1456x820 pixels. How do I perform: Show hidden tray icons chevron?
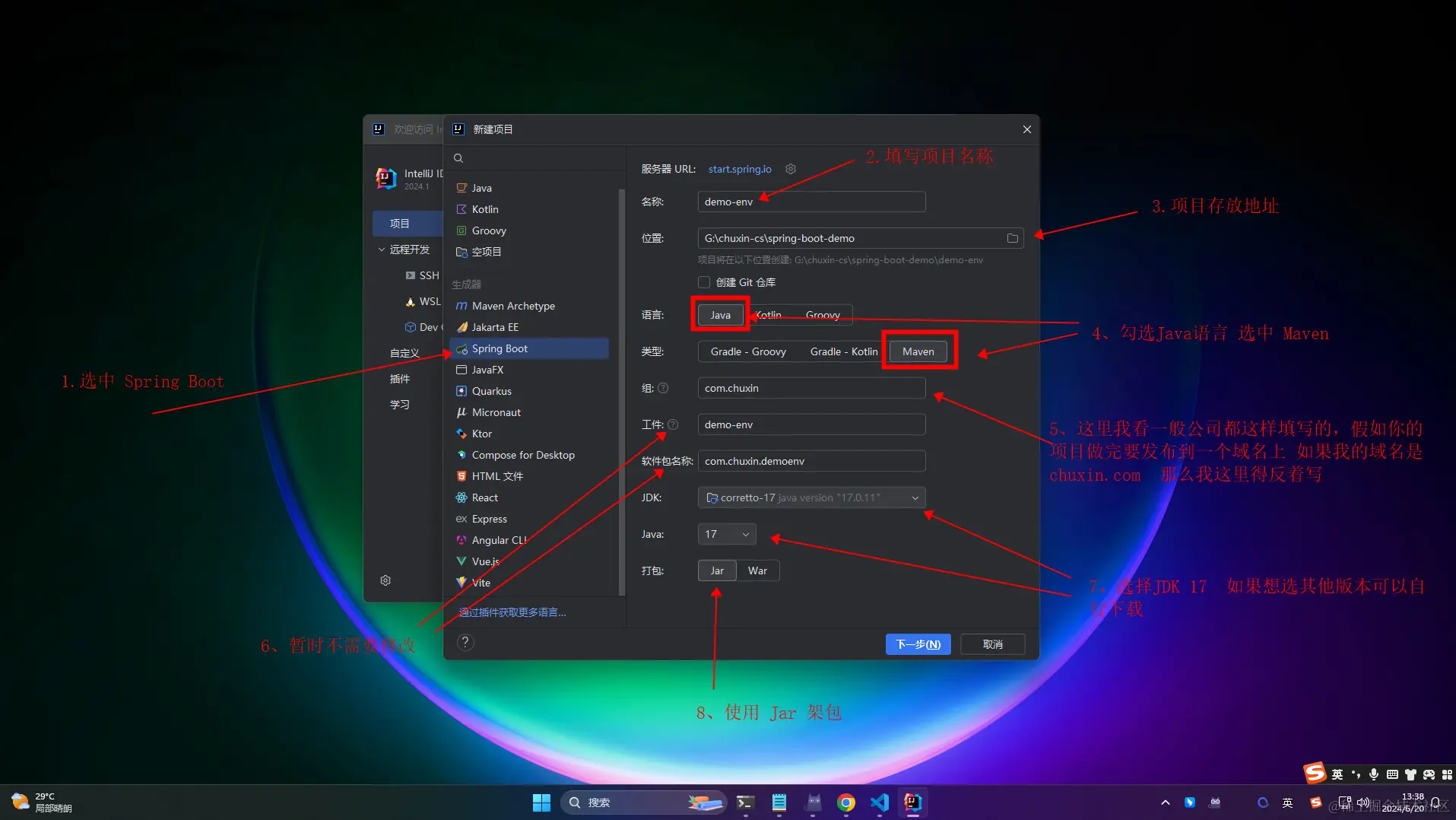1165,803
